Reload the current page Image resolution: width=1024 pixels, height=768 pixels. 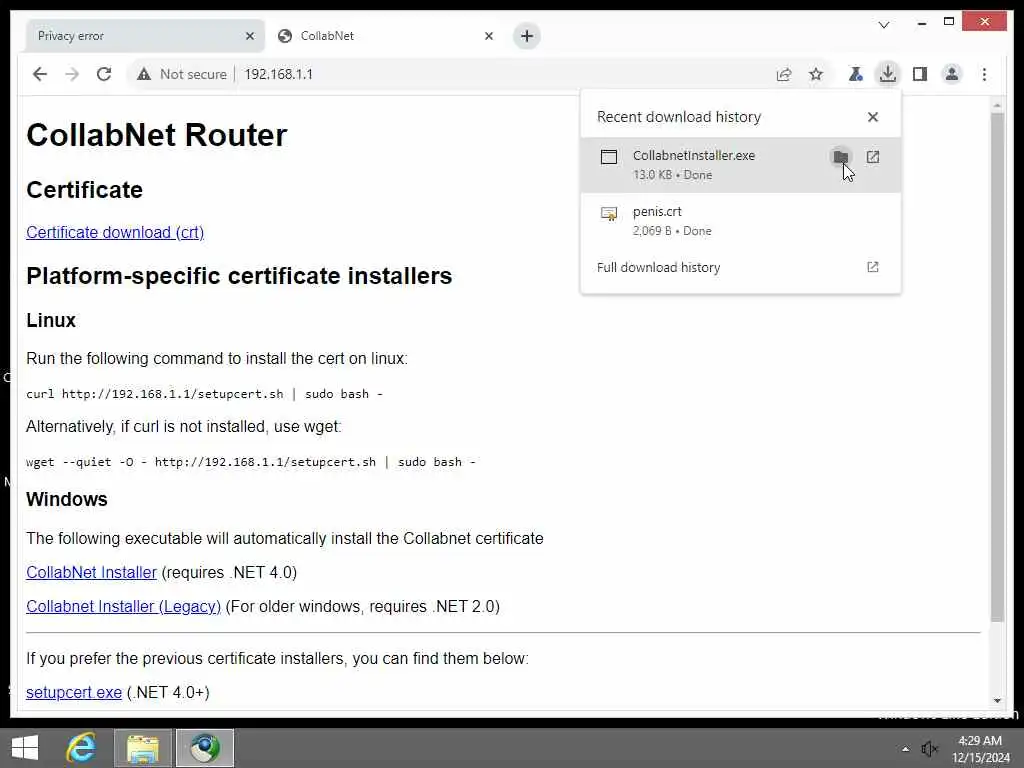click(104, 74)
